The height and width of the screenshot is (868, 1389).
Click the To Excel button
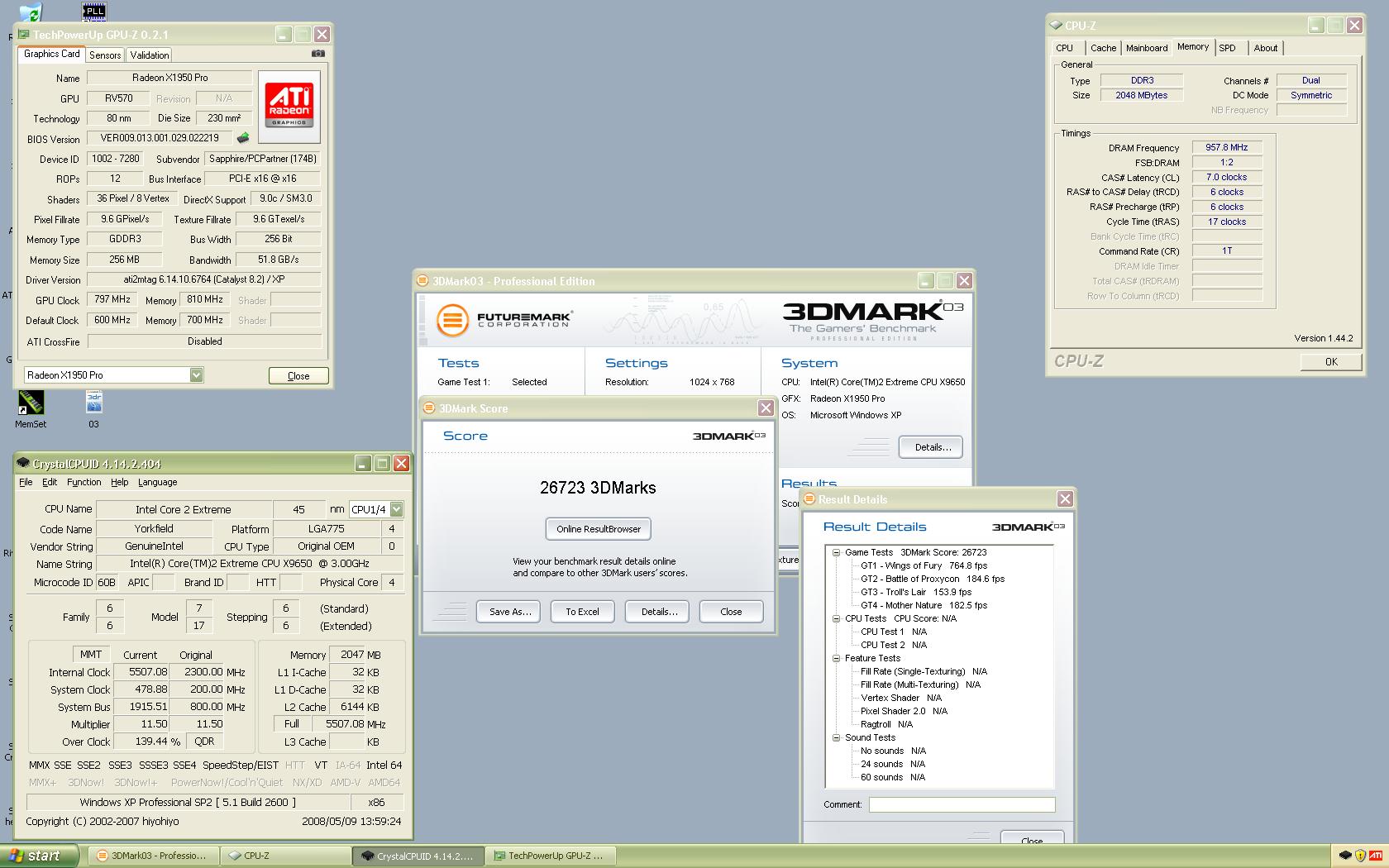pyautogui.click(x=582, y=612)
